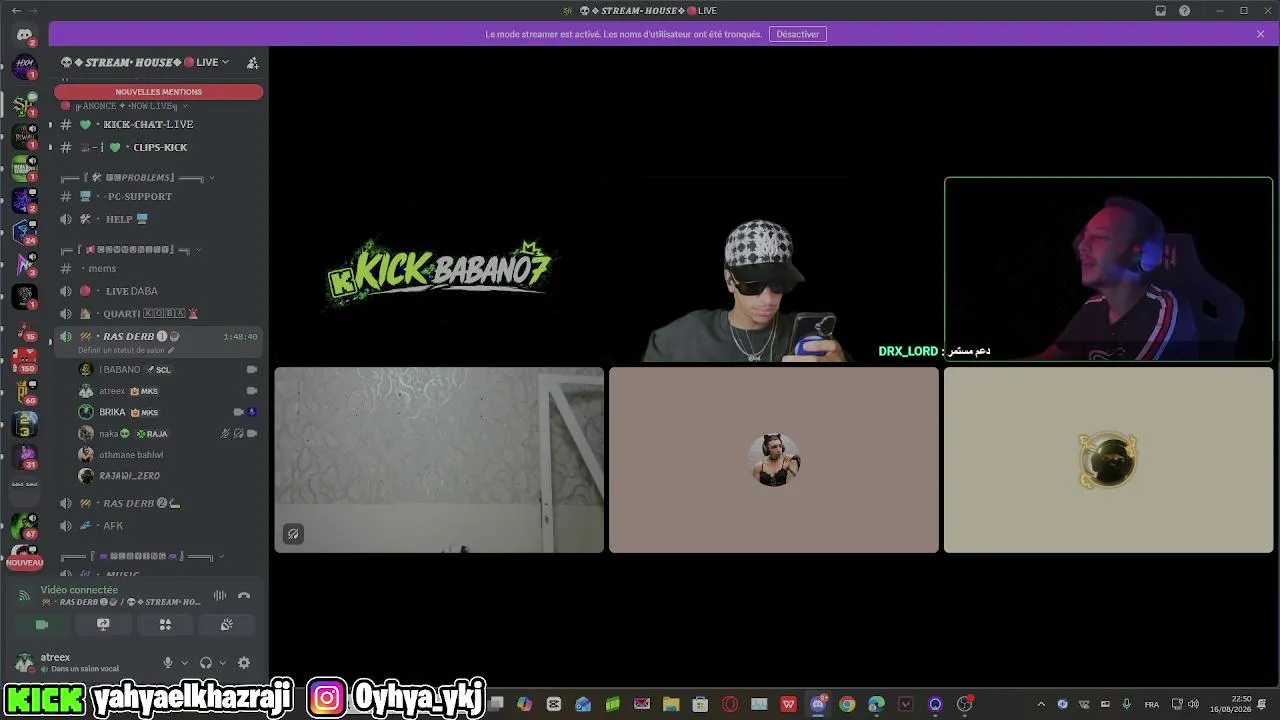
Task: Show hidden system tray icons
Action: tap(1041, 704)
